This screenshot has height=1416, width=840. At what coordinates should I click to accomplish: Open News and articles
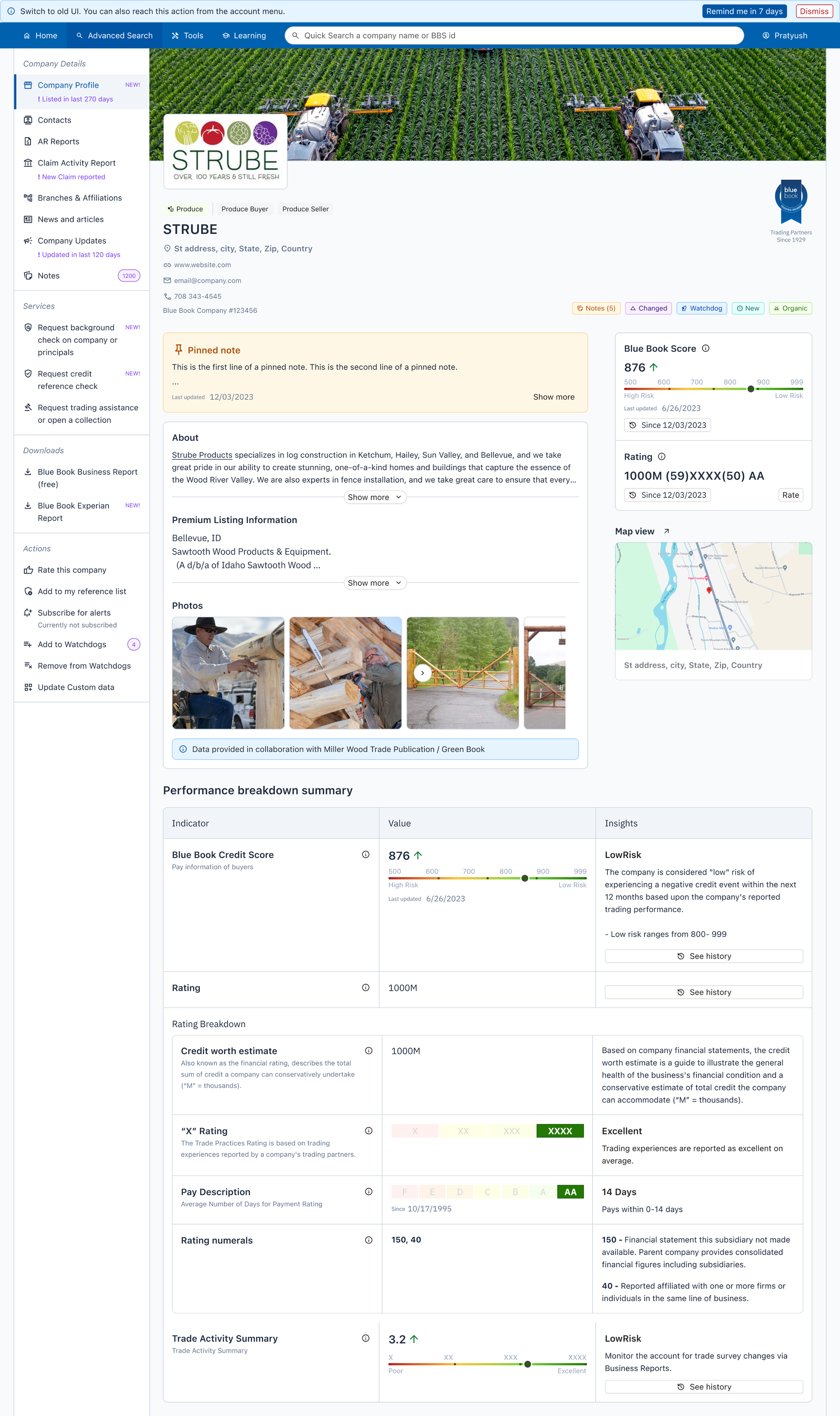point(82,220)
